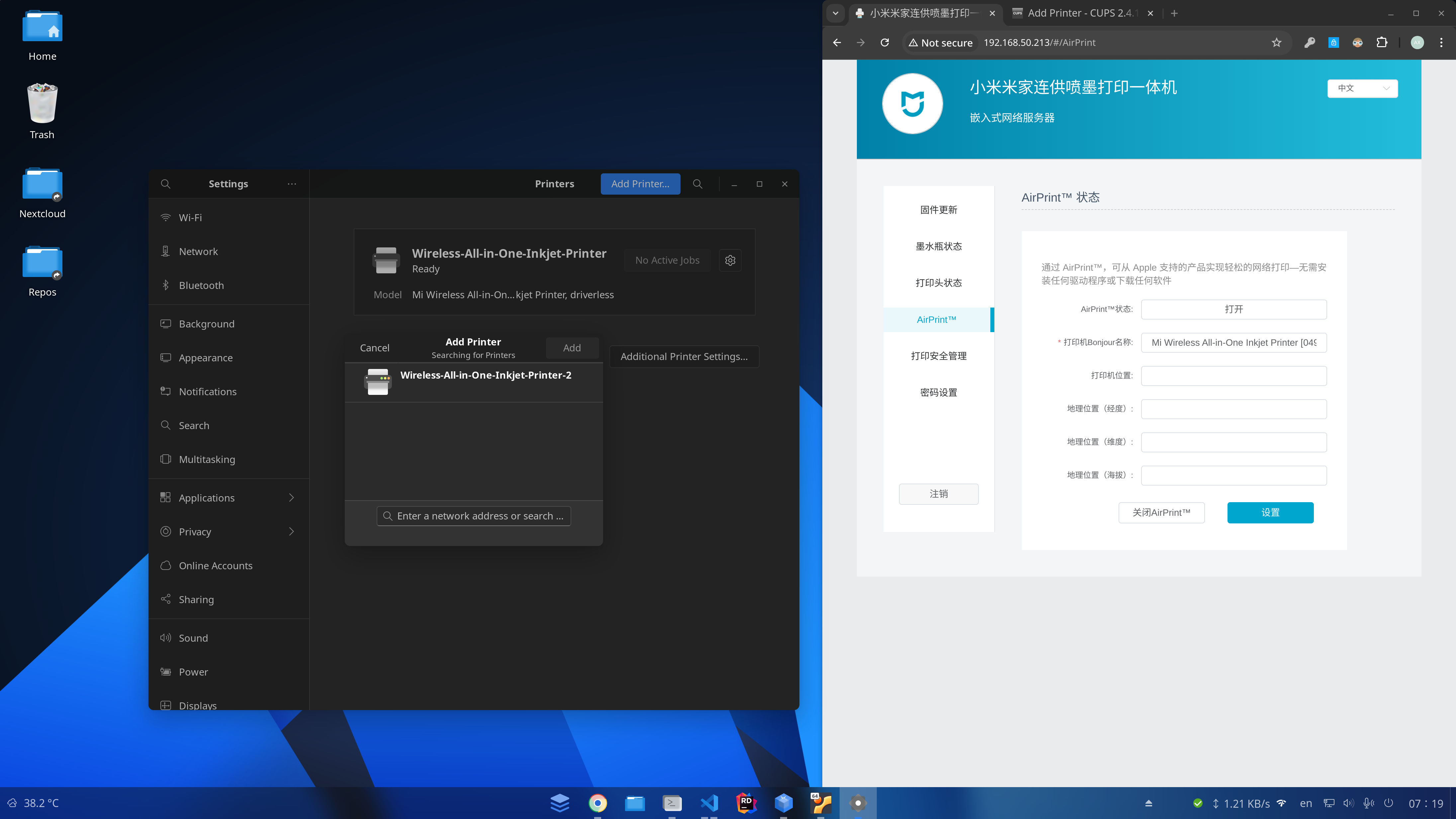1456x819 pixels.
Task: Click the 地理位置（经度）input field
Action: [x=1233, y=409]
